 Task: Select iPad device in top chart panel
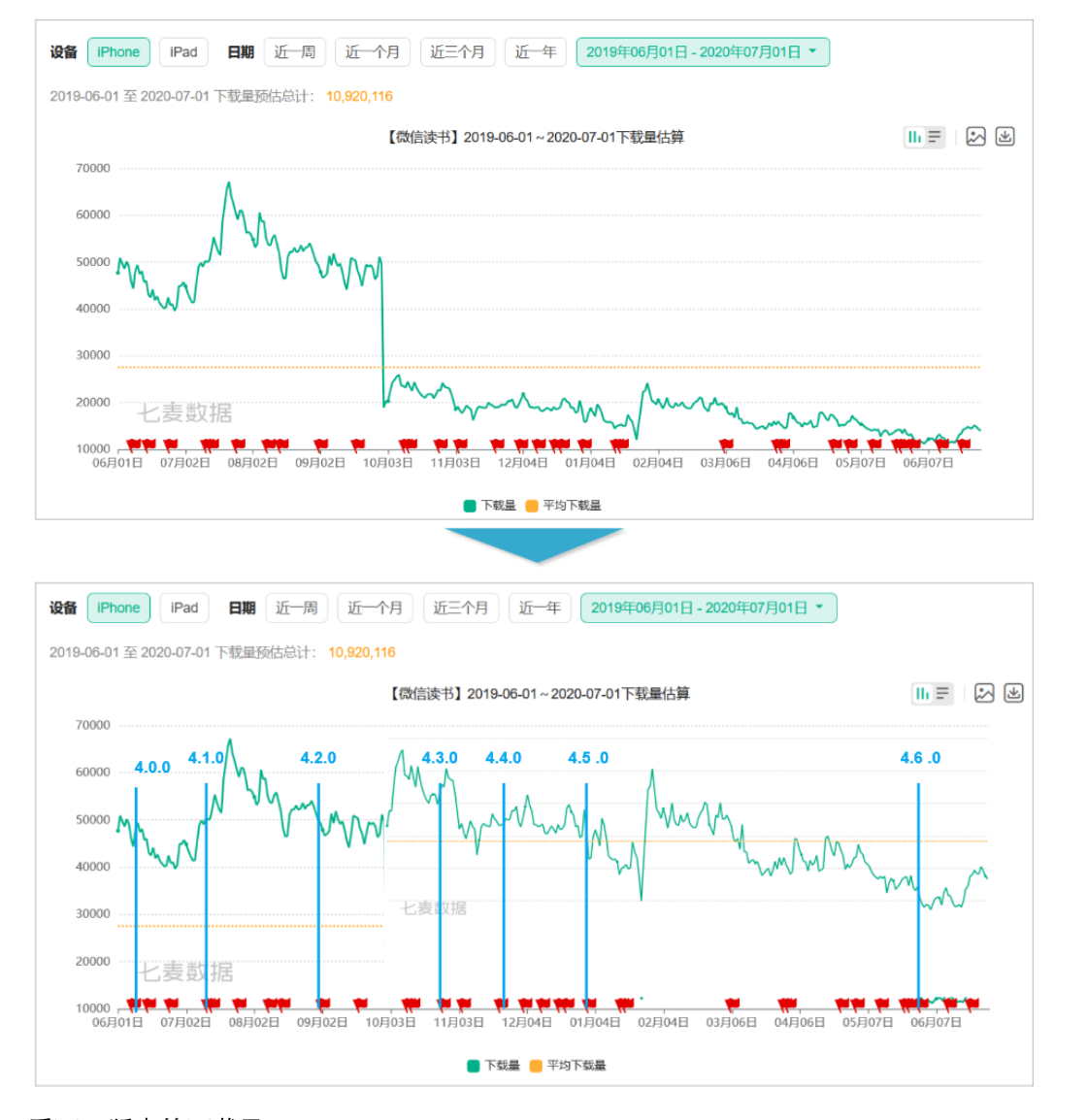[183, 52]
